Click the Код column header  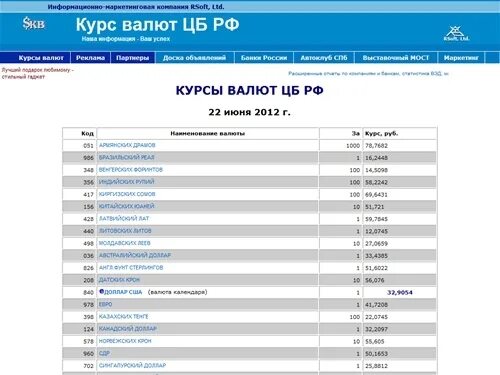(87, 133)
